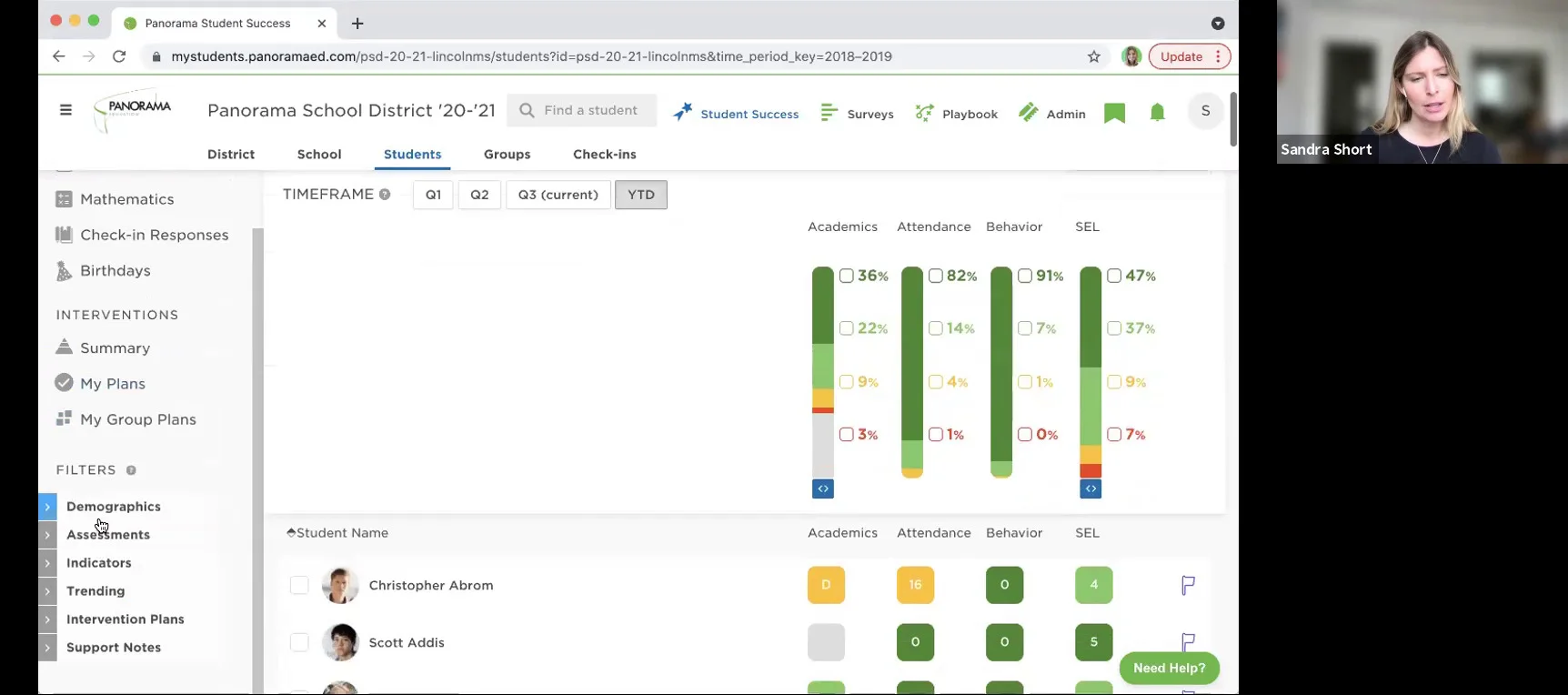Switch to the School tab
Image resolution: width=1568 pixels, height=695 pixels.
[x=319, y=155]
